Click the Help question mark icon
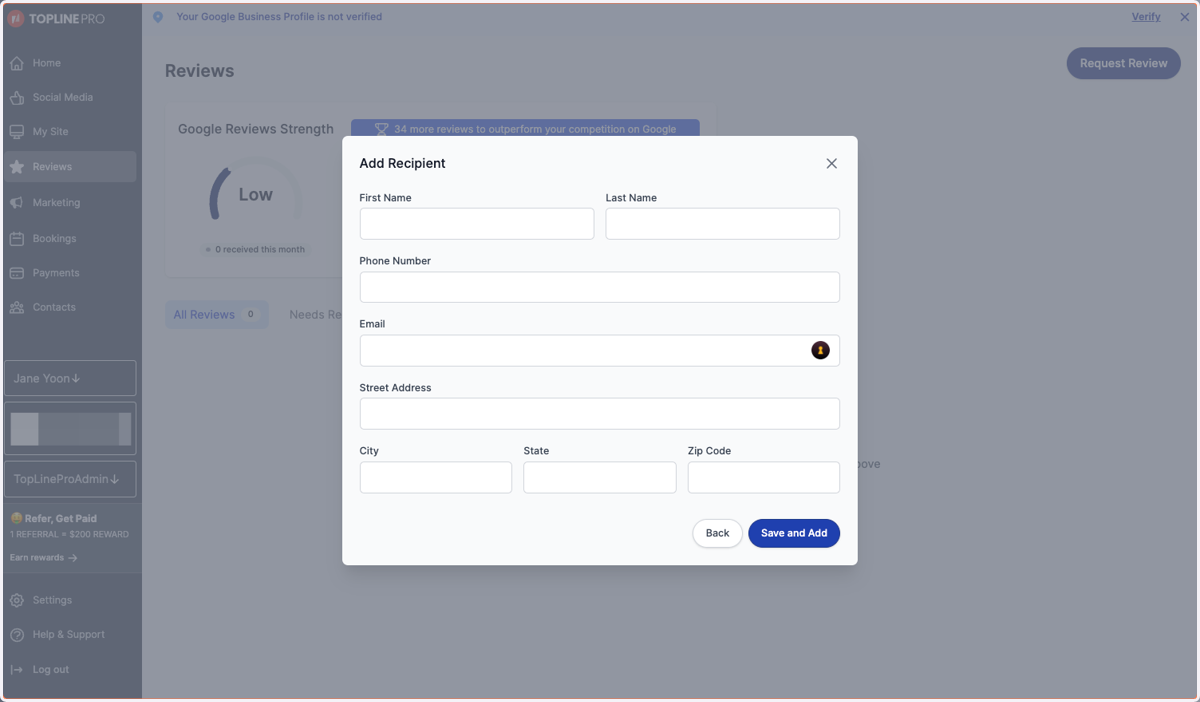 [17, 635]
